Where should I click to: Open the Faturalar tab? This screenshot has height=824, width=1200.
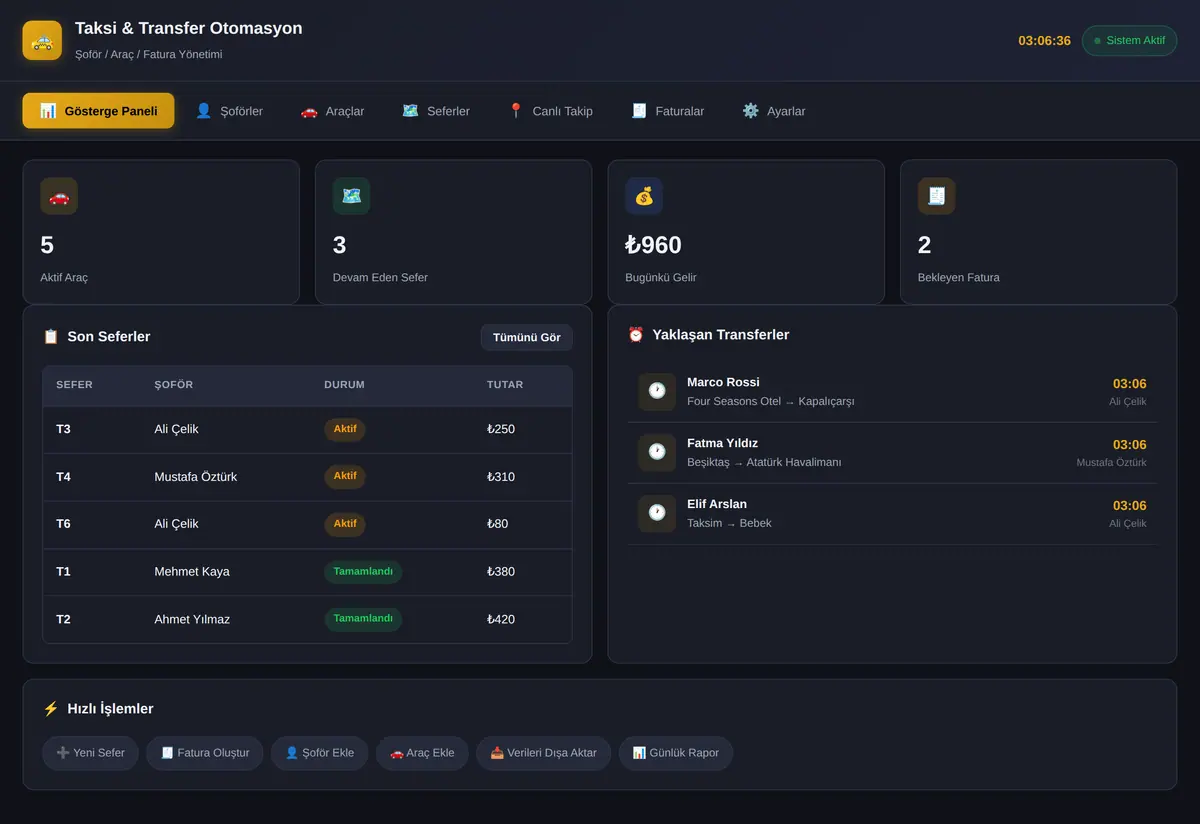pos(667,111)
